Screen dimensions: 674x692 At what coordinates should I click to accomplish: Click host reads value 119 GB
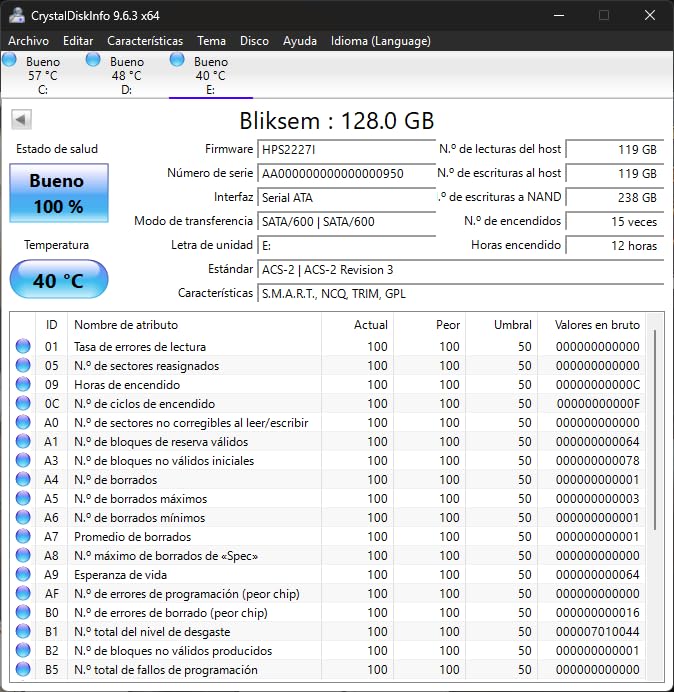[x=615, y=150]
